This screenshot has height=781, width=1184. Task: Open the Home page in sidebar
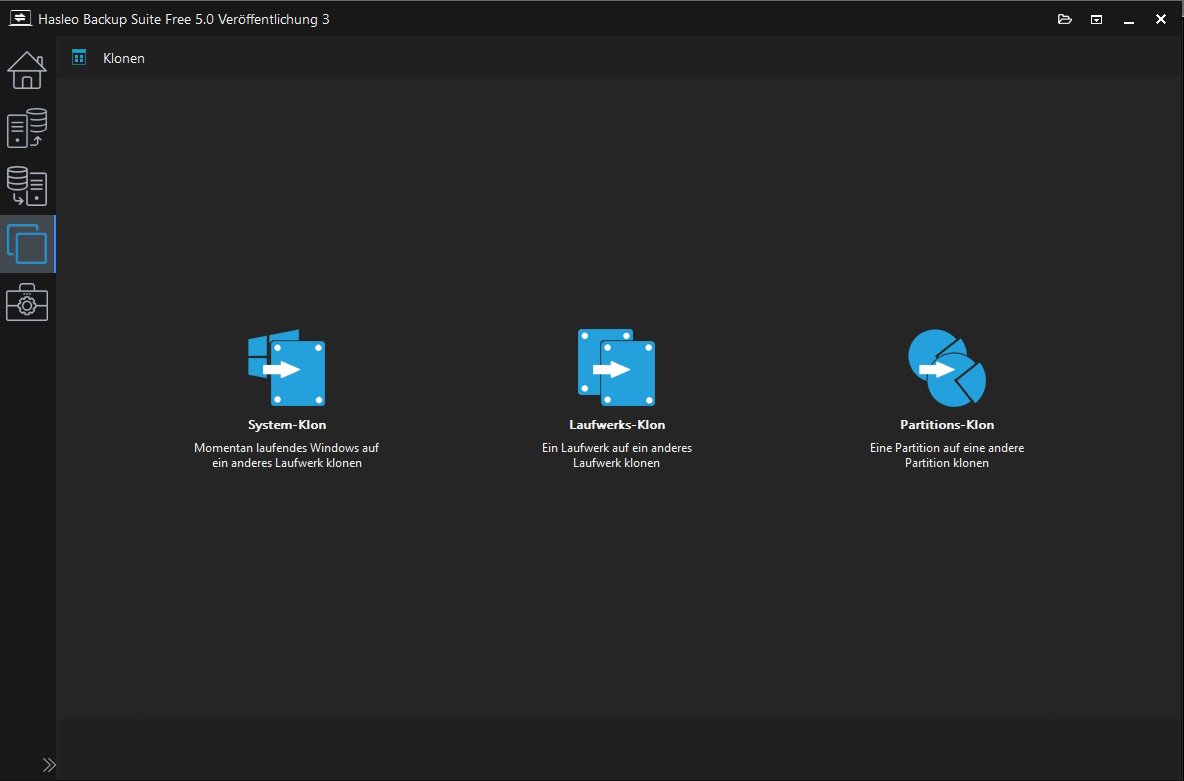pos(27,70)
